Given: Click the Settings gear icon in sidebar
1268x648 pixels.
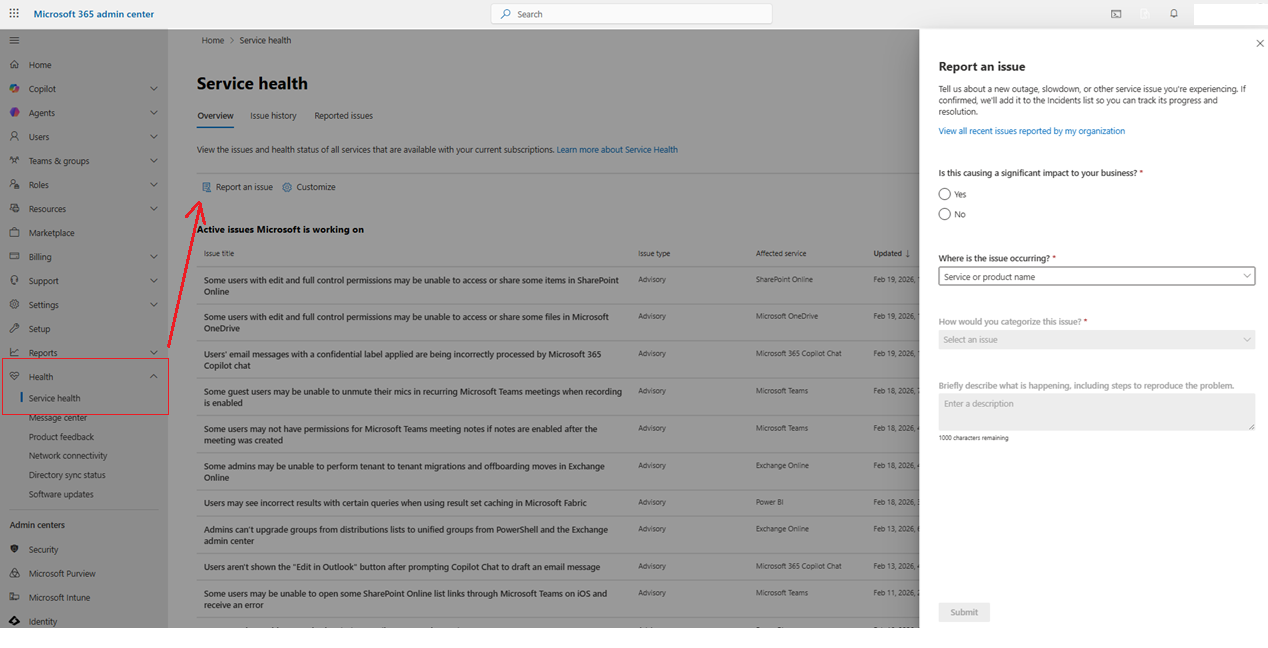Looking at the screenshot, I should tap(14, 305).
